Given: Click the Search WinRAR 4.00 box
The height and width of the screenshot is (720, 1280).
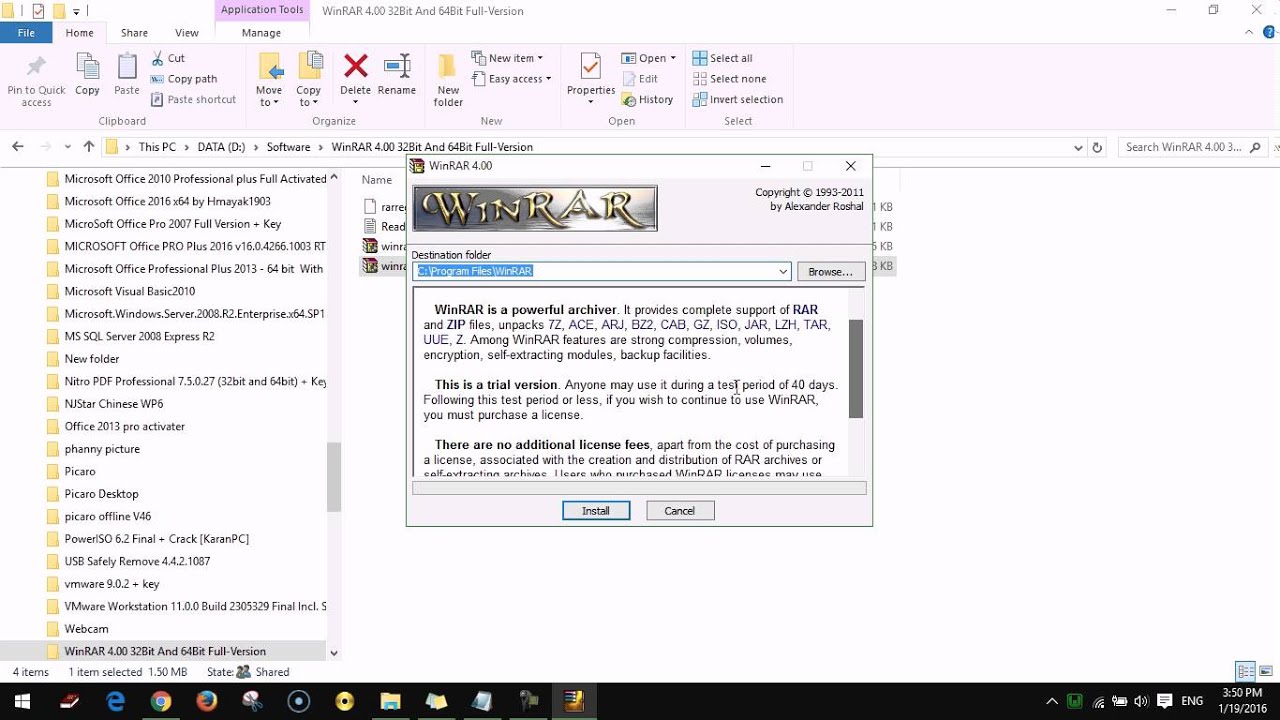Looking at the screenshot, I should [1195, 147].
